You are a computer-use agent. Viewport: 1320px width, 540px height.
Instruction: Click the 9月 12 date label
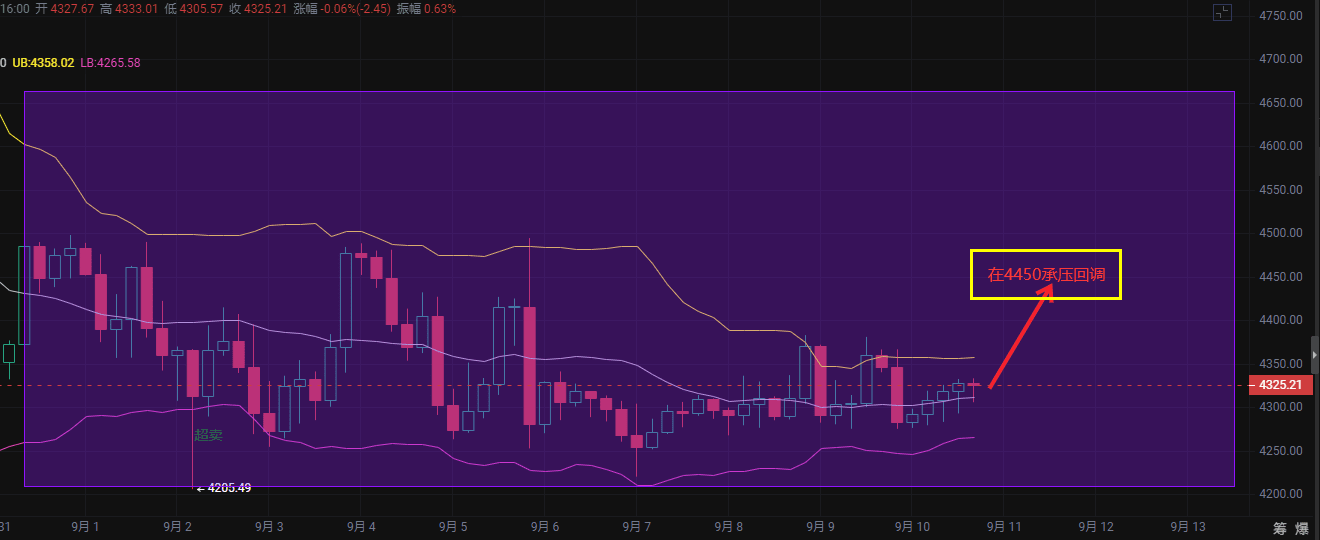[1096, 527]
